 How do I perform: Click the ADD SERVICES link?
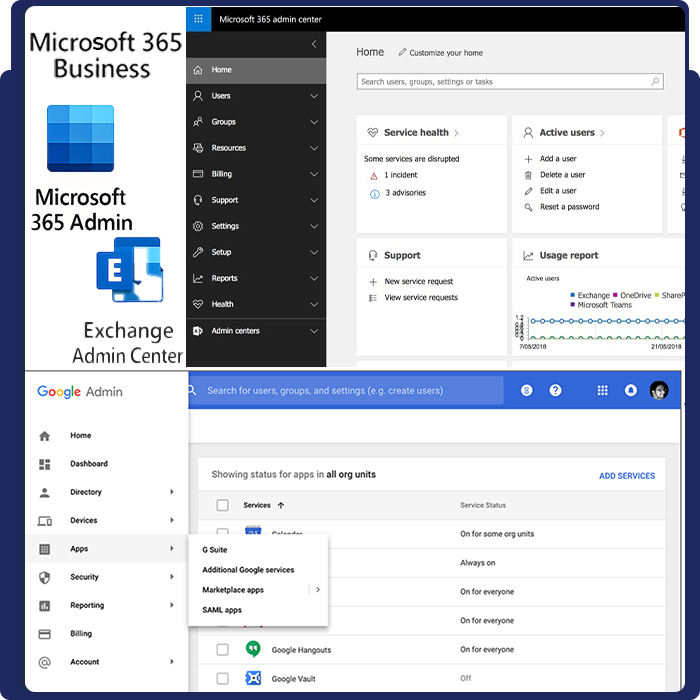[x=626, y=476]
